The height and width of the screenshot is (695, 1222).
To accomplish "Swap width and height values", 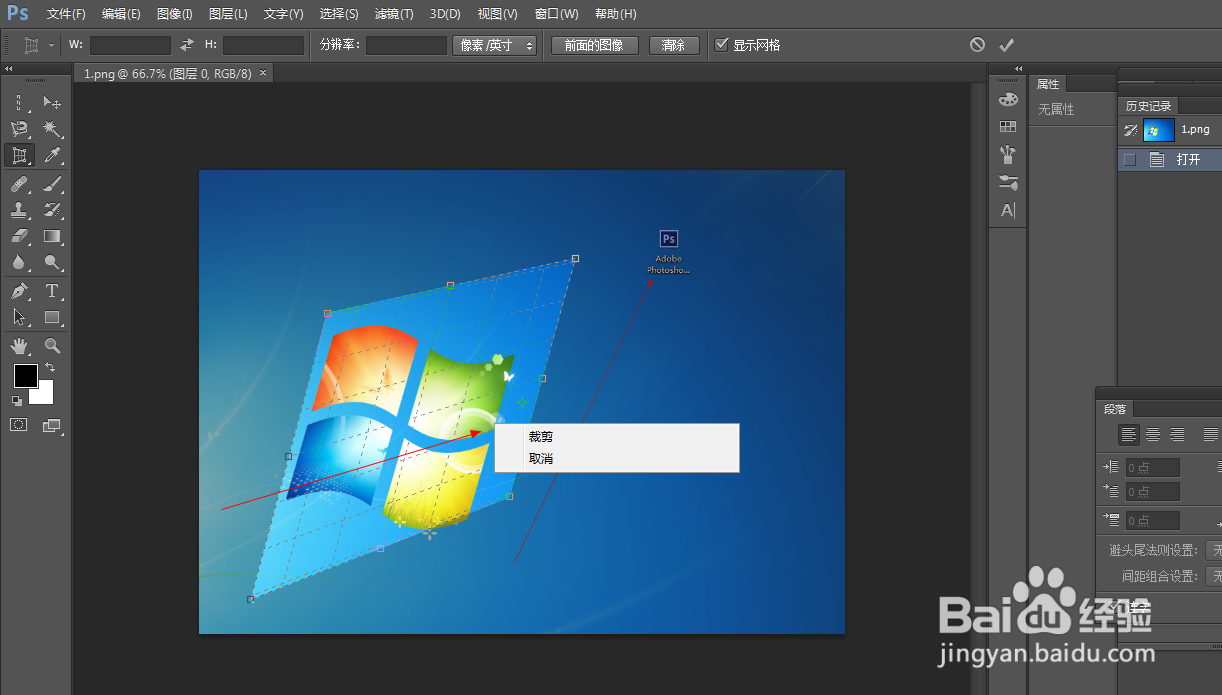I will click(187, 44).
